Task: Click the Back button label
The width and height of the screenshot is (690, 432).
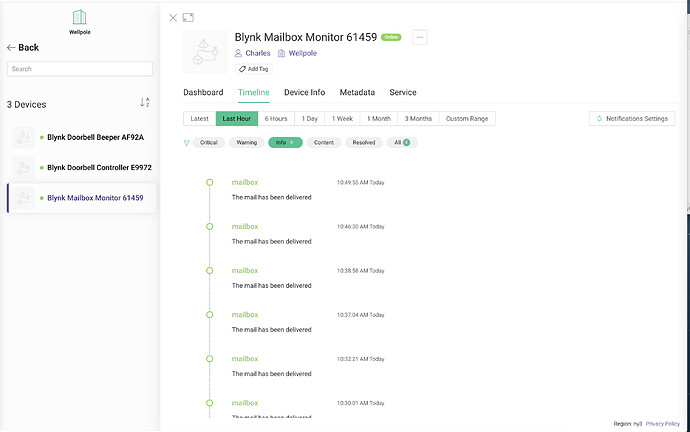Action: 29,48
